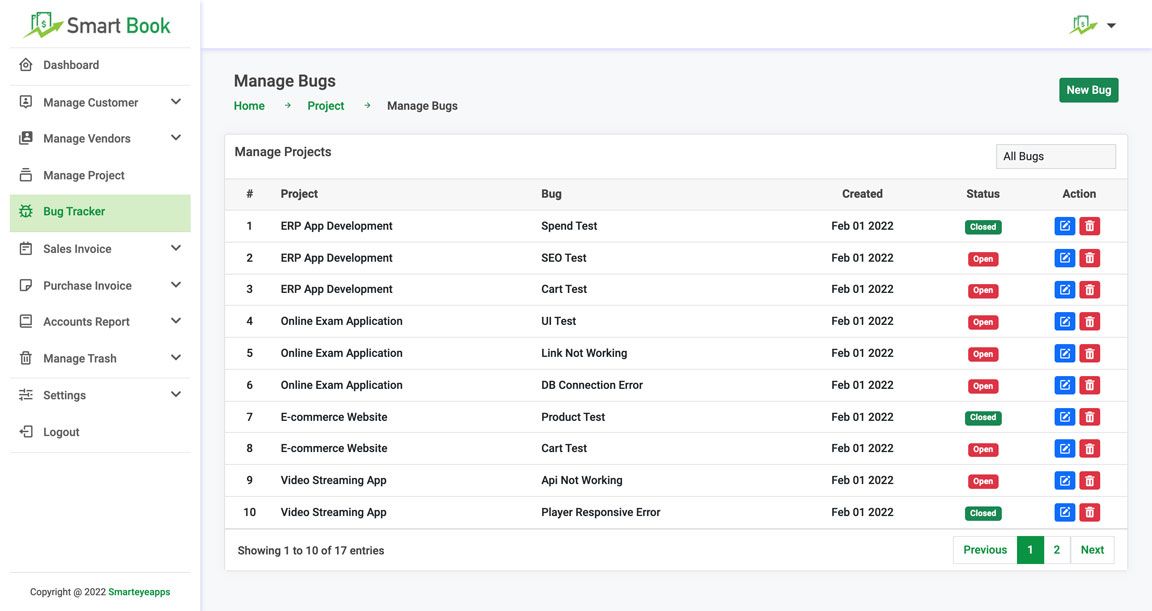This screenshot has height=611, width=1152.
Task: Open Manage Project in sidebar
Action: (x=84, y=175)
